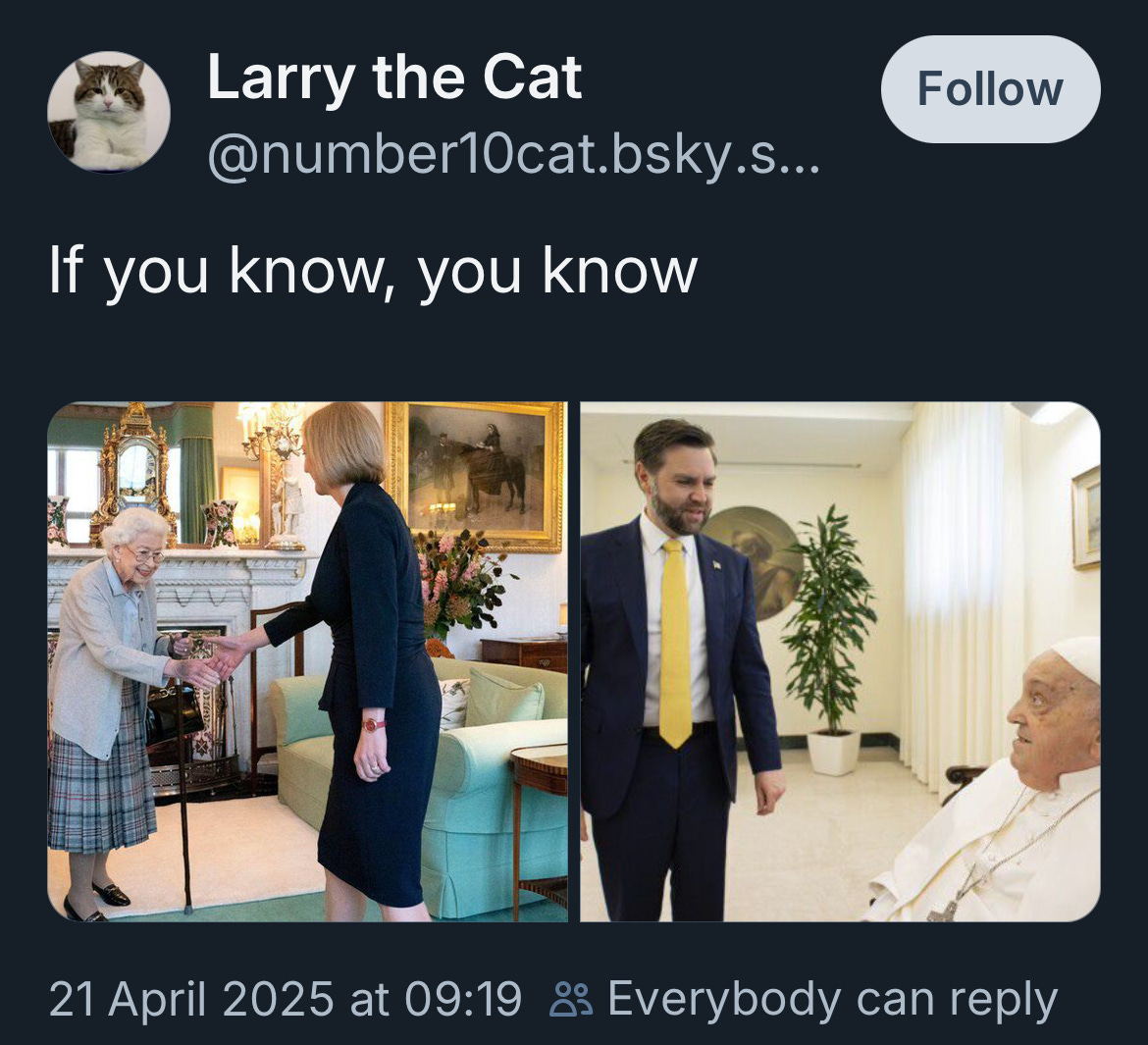Screen dimensions: 1148x1045
Task: Enlarge the image with the green sofa
Action: 307,661
